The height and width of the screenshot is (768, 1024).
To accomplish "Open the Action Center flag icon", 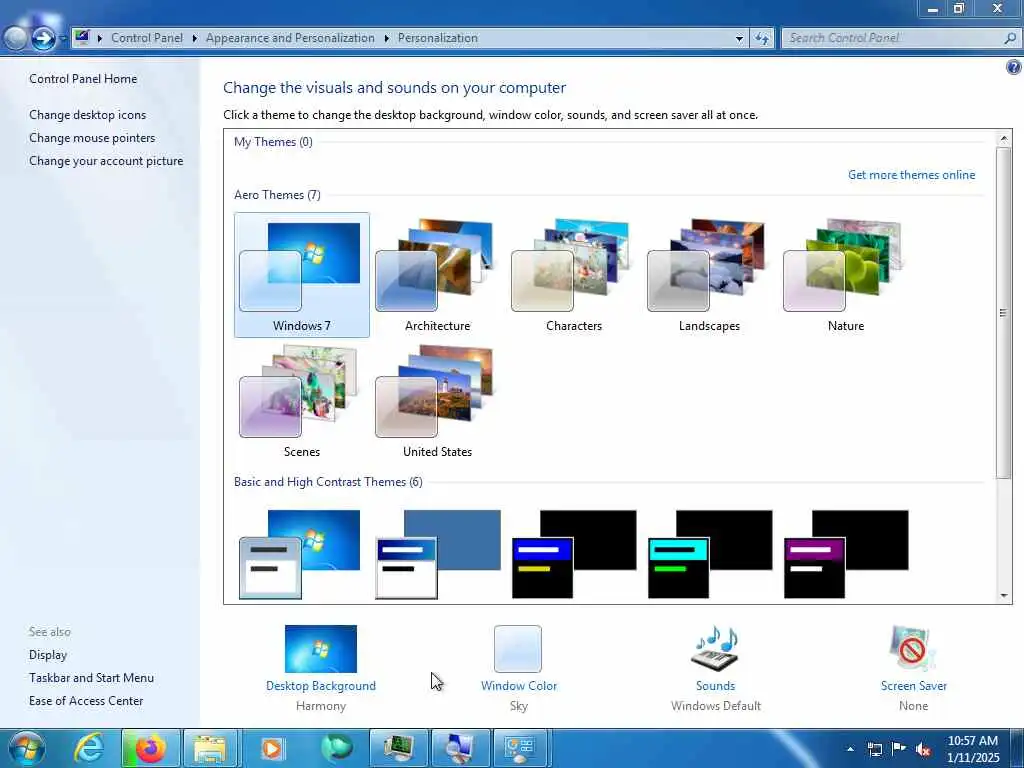I will coord(899,749).
